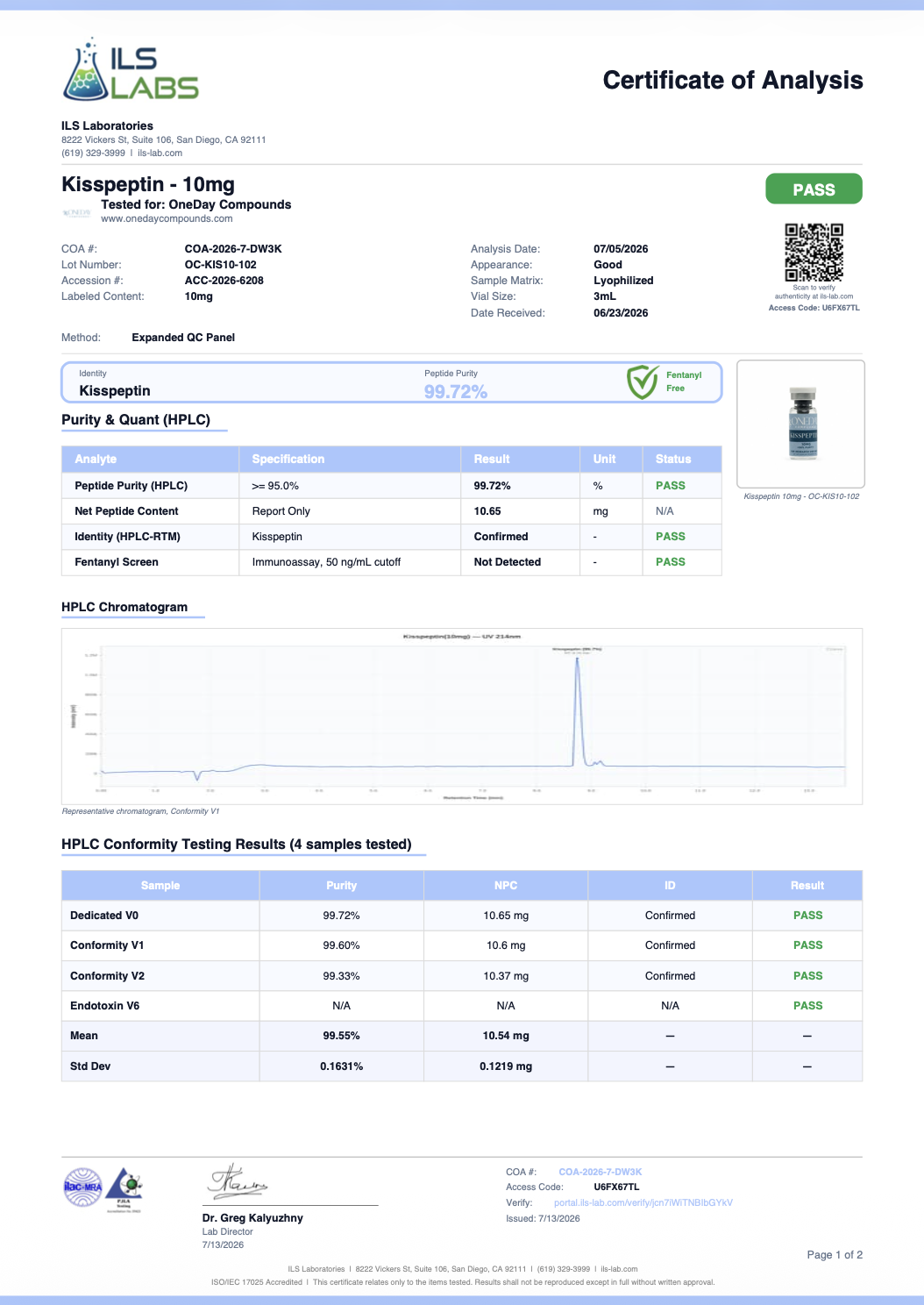Image resolution: width=924 pixels, height=1305 pixels.
Task: Click the 'Page 1 of 2' indicator
Action: pyautogui.click(x=835, y=1255)
